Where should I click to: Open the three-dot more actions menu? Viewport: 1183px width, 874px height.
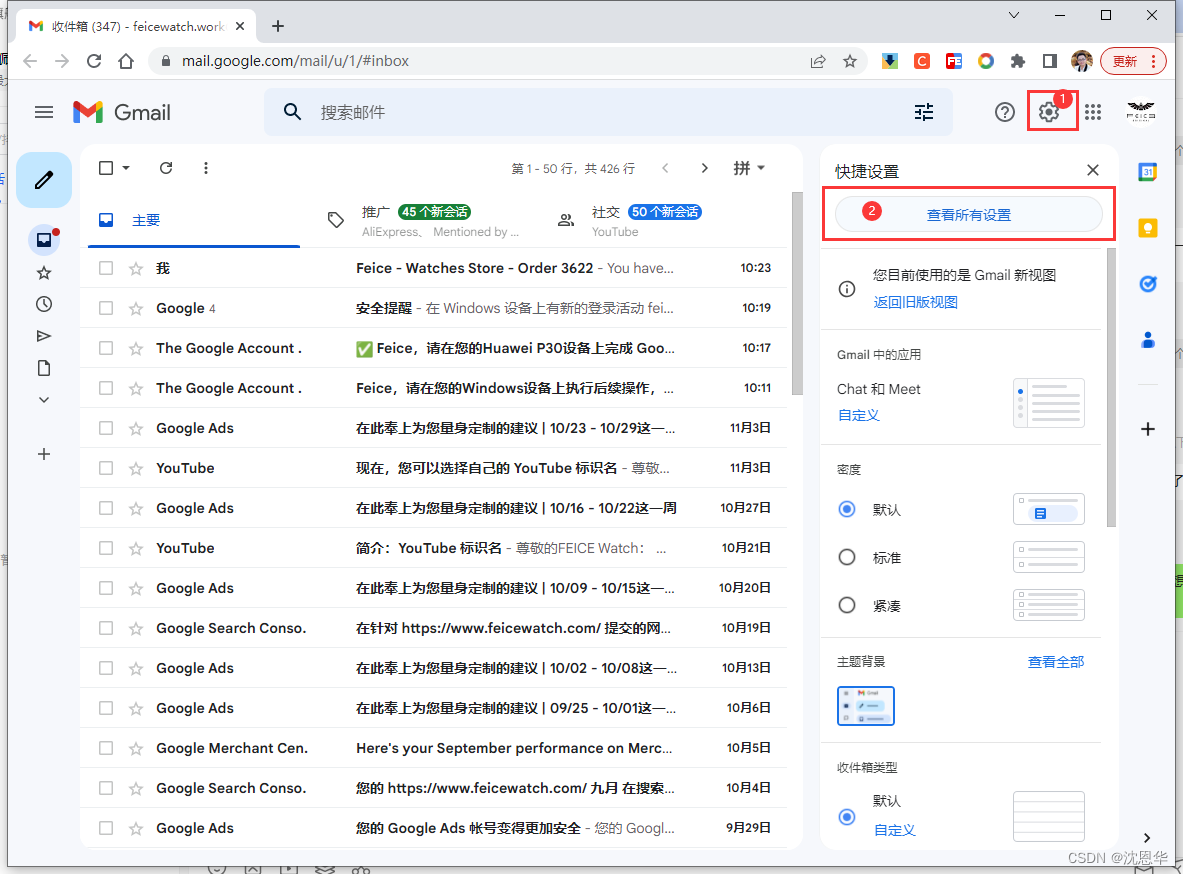[205, 168]
